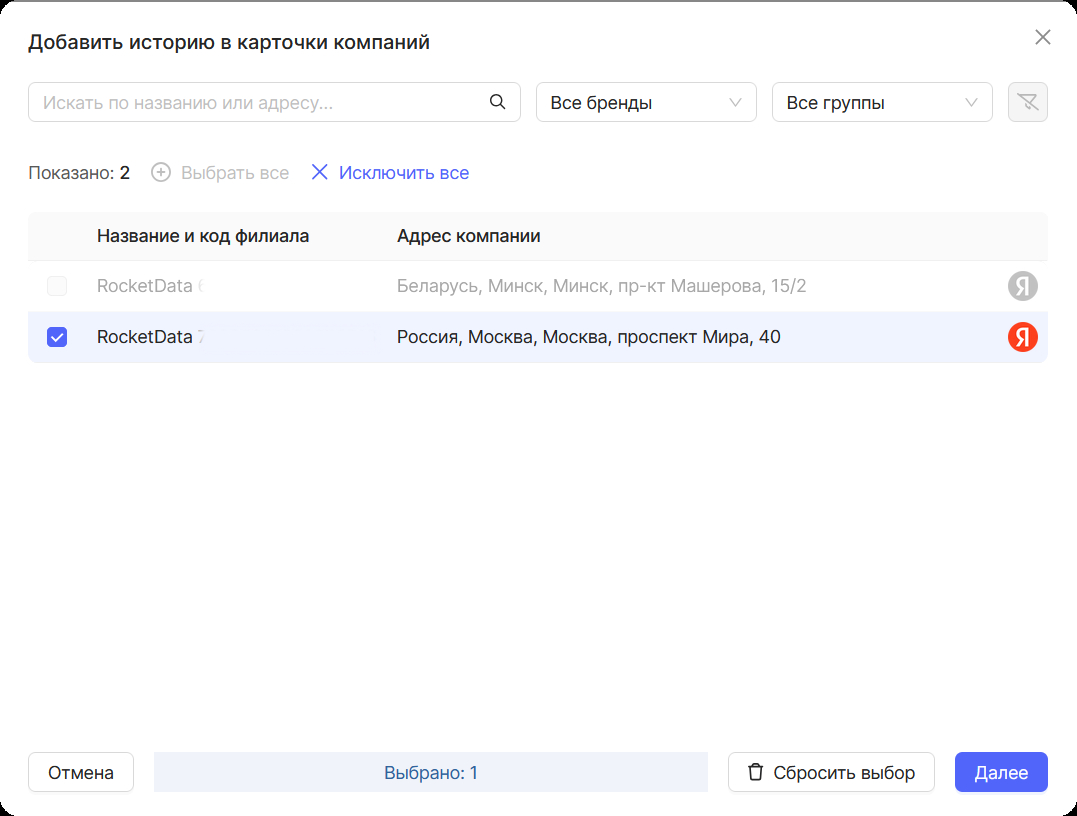Image resolution: width=1077 pixels, height=816 pixels.
Task: Click the grey Yandex icon in Minsk row
Action: [1022, 286]
